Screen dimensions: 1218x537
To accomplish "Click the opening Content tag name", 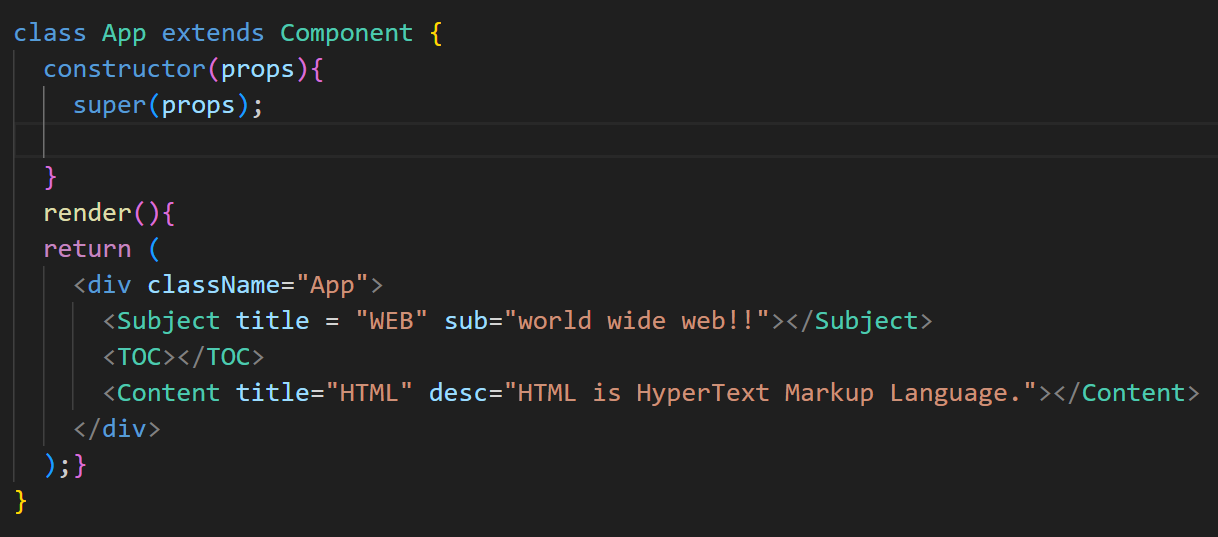I will (169, 393).
